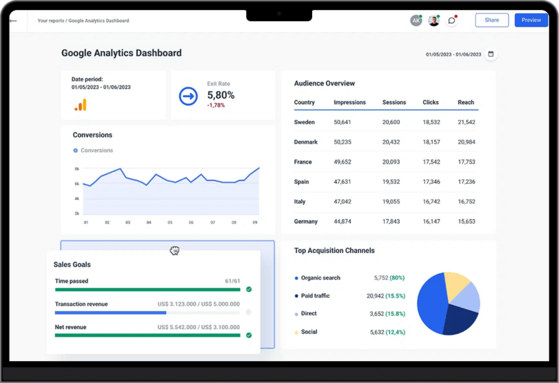Open the comments chat bubble icon
Screen dimensions: 559x383
(x=452, y=20)
